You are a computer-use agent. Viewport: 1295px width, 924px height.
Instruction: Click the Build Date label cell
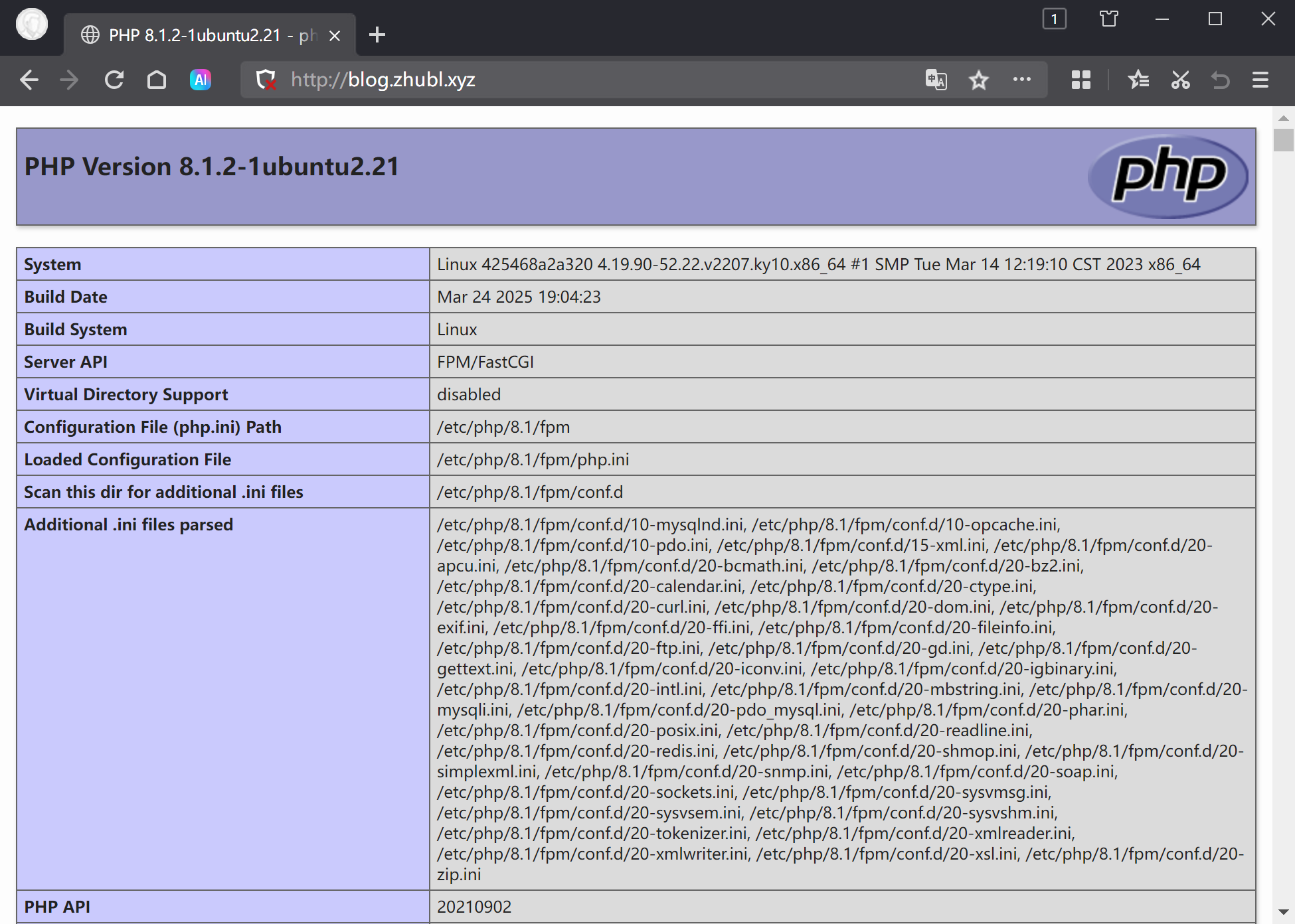point(223,297)
